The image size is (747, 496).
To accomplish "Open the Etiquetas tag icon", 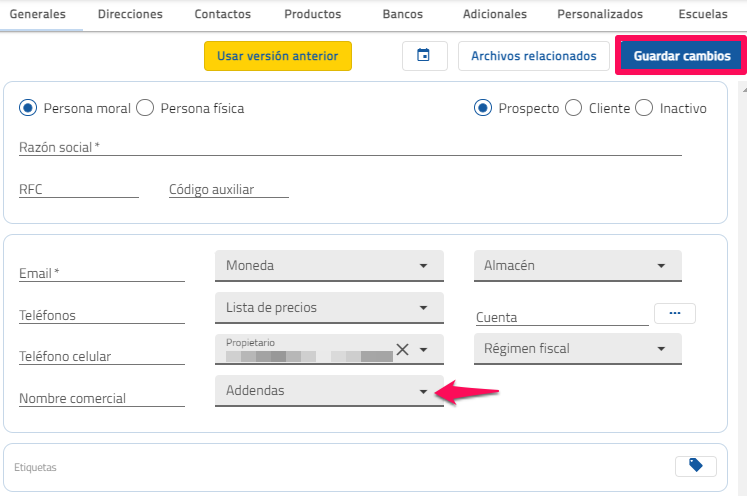I will [x=696, y=465].
